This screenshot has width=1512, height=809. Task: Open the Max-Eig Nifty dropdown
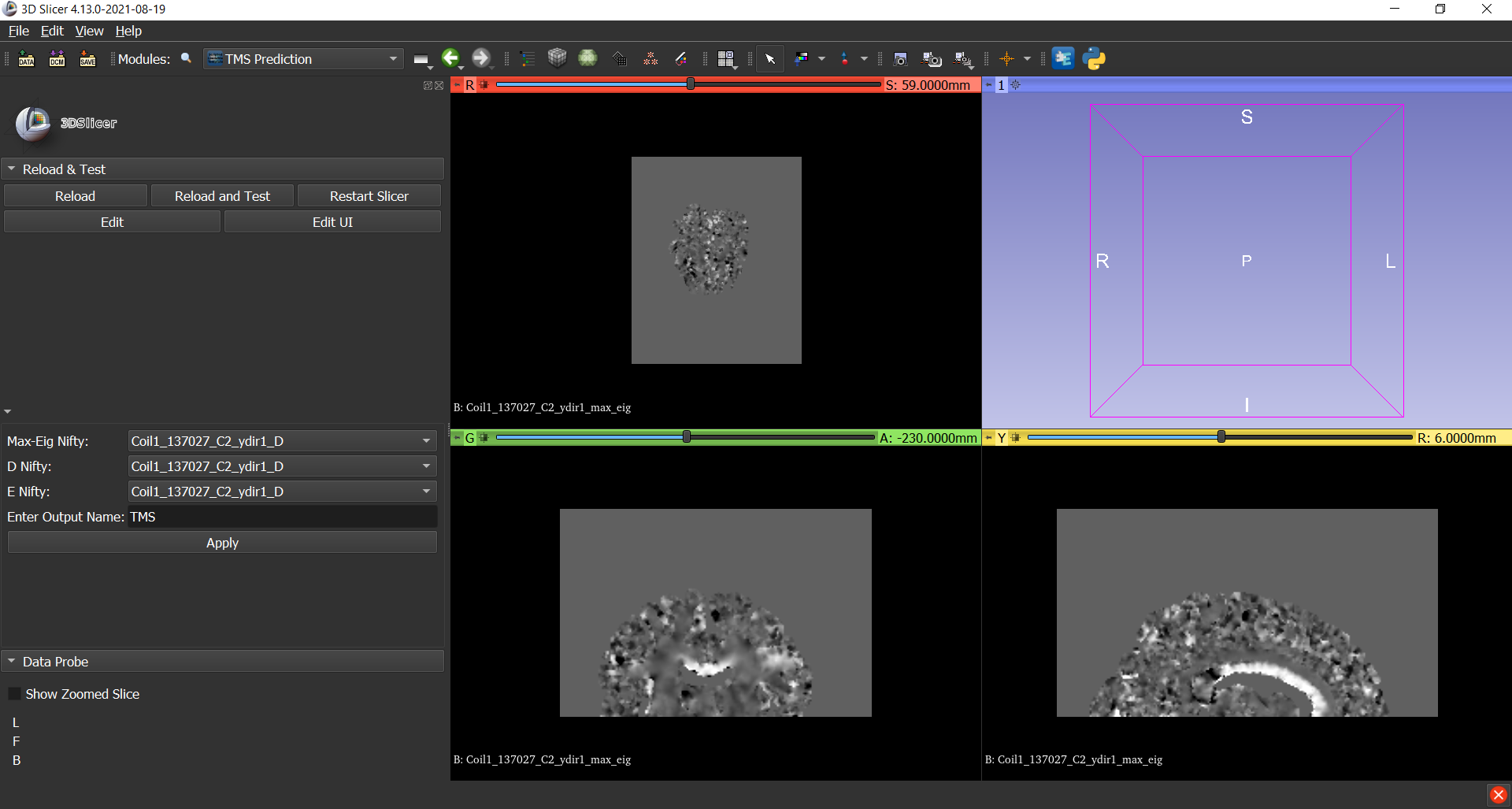[282, 441]
